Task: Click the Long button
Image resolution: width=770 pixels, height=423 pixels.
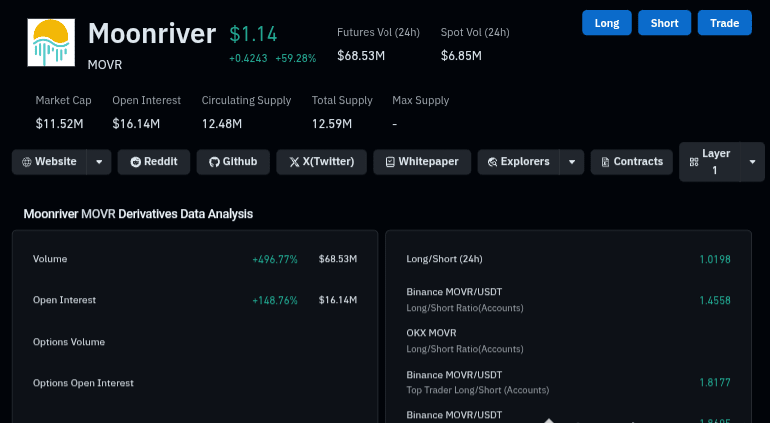Action: pos(606,23)
